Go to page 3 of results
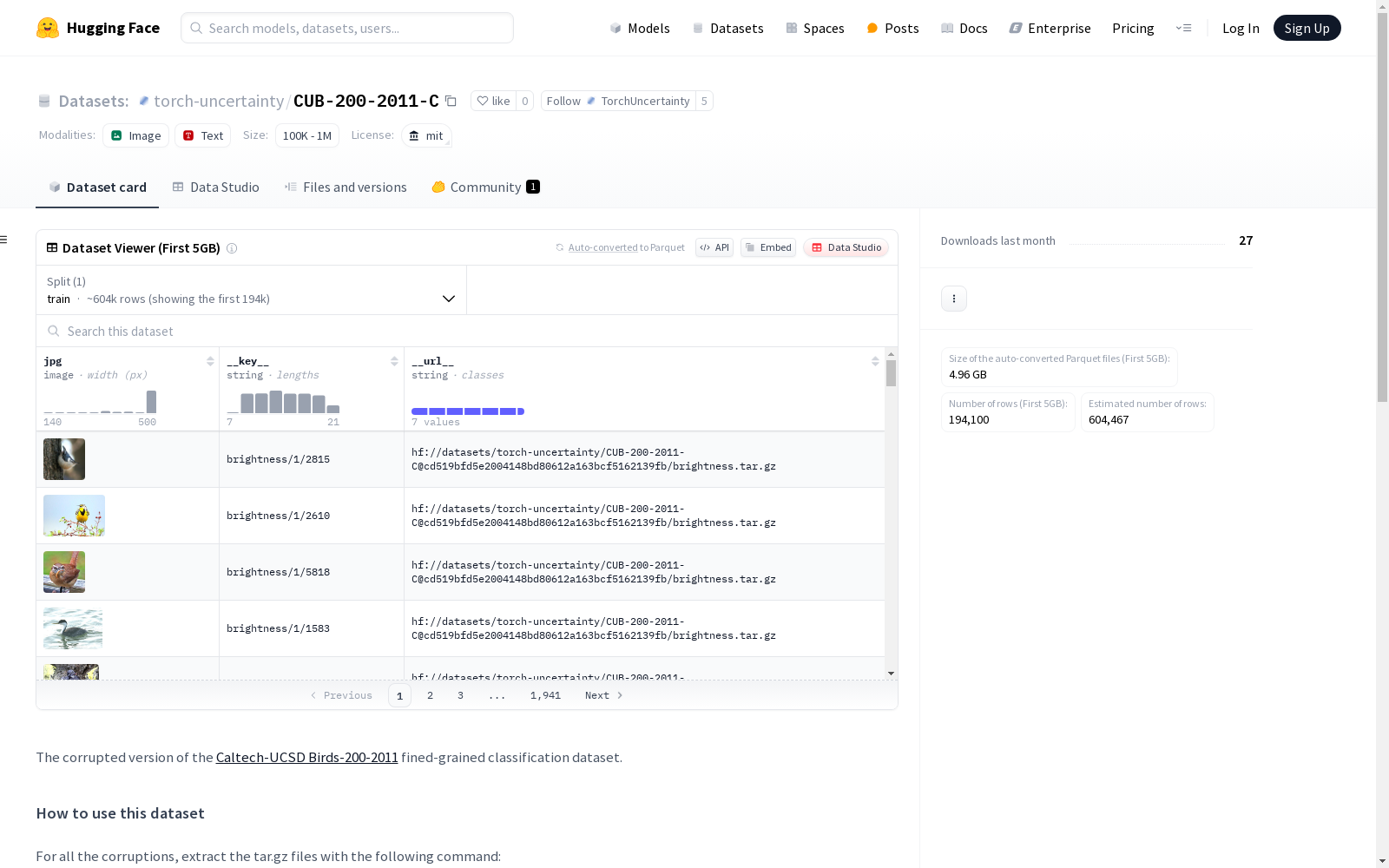 460,695
